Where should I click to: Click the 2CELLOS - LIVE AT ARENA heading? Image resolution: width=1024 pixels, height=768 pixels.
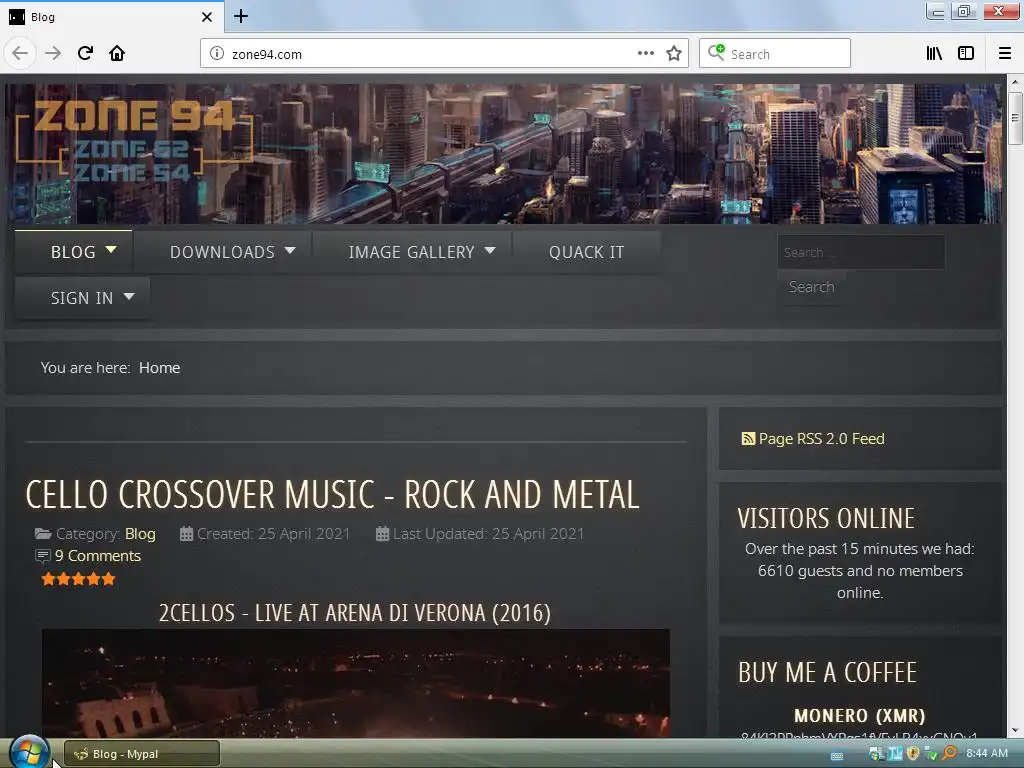click(355, 613)
